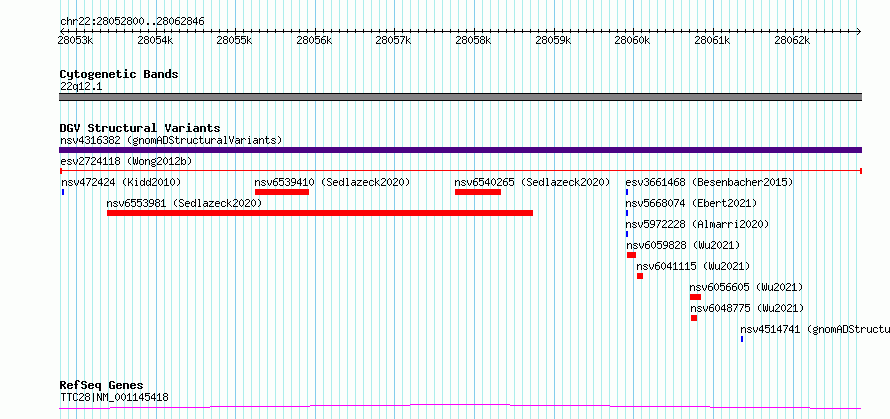Click the 22q12.1 band label
The height and width of the screenshot is (419, 890).
pyautogui.click(x=81, y=87)
